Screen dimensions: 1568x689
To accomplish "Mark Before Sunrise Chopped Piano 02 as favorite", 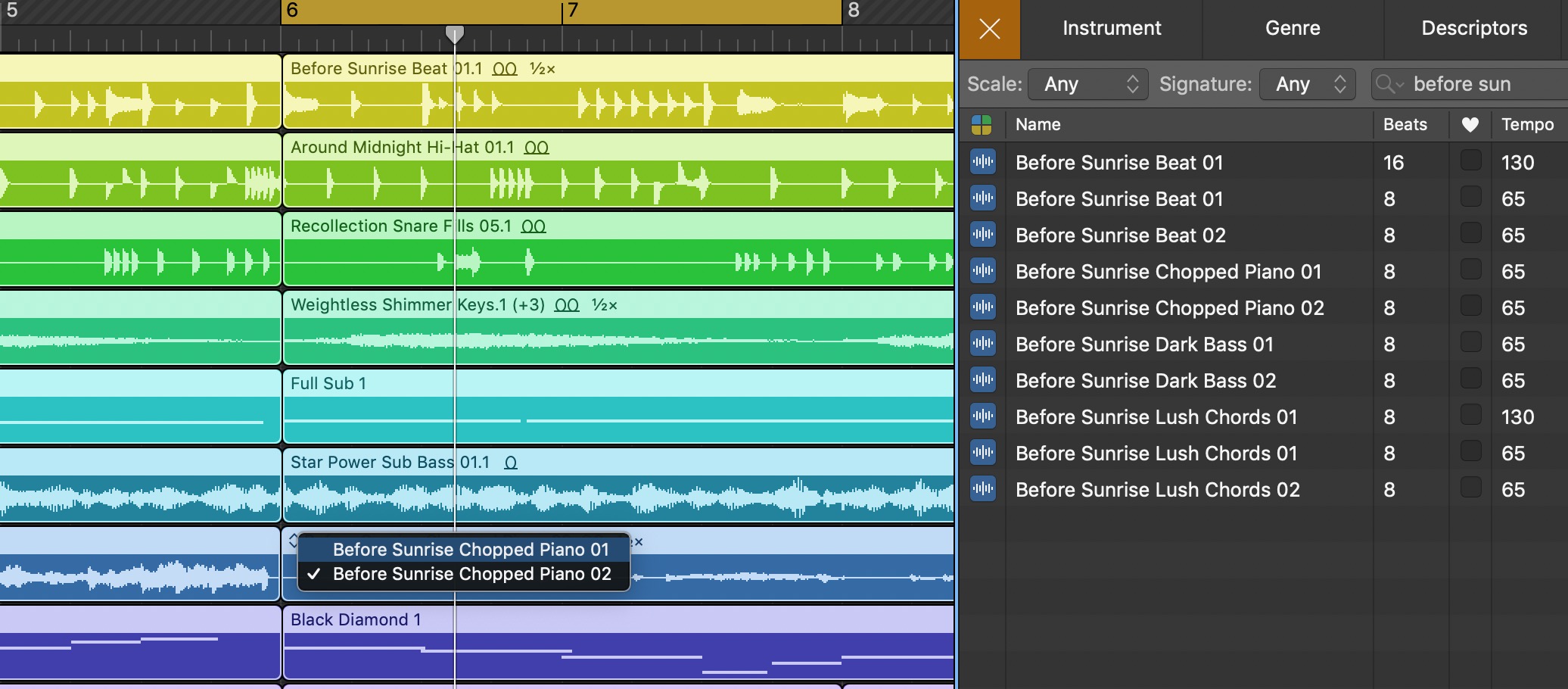I will tap(1470, 307).
